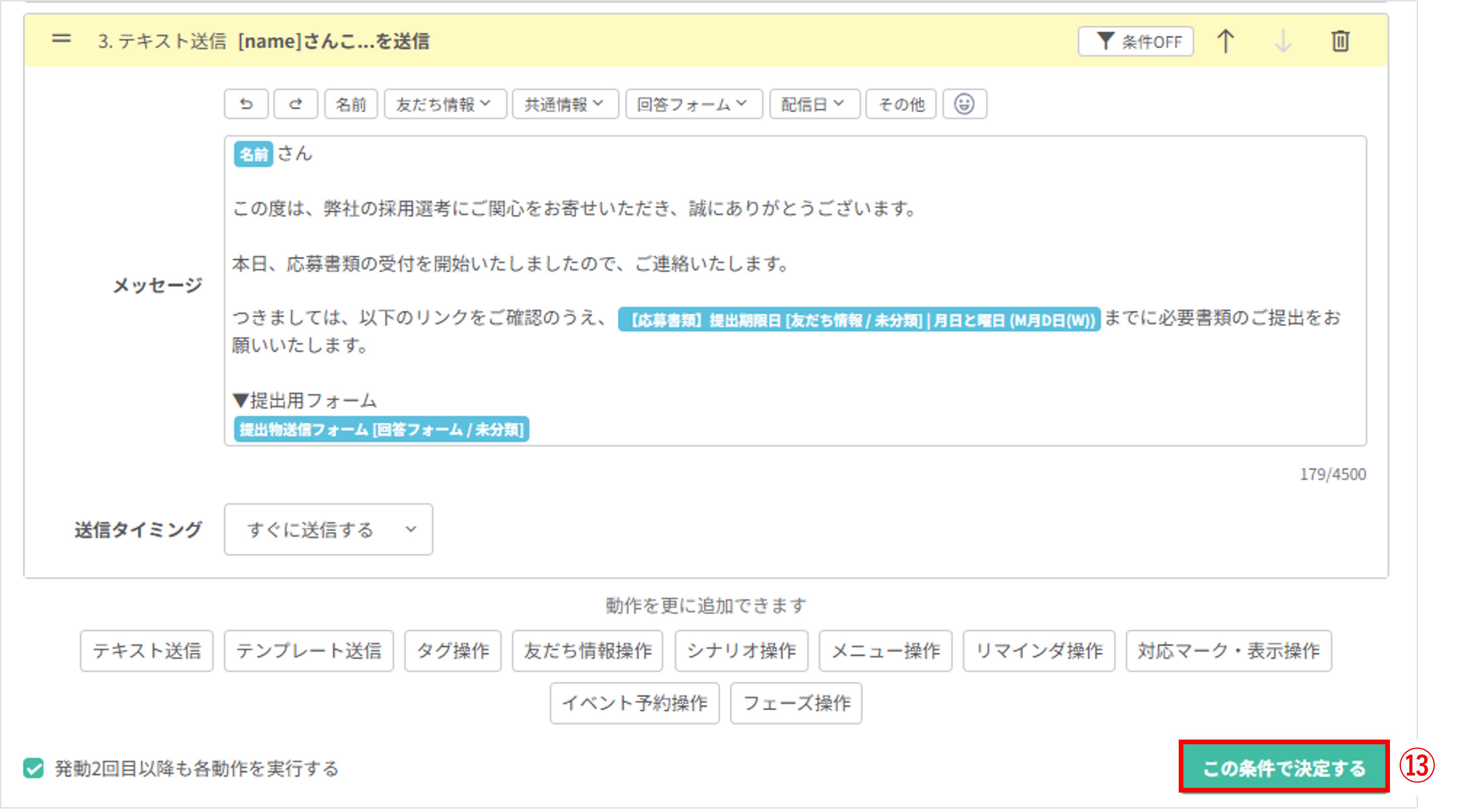Add a new テキスト送信 action

click(147, 651)
